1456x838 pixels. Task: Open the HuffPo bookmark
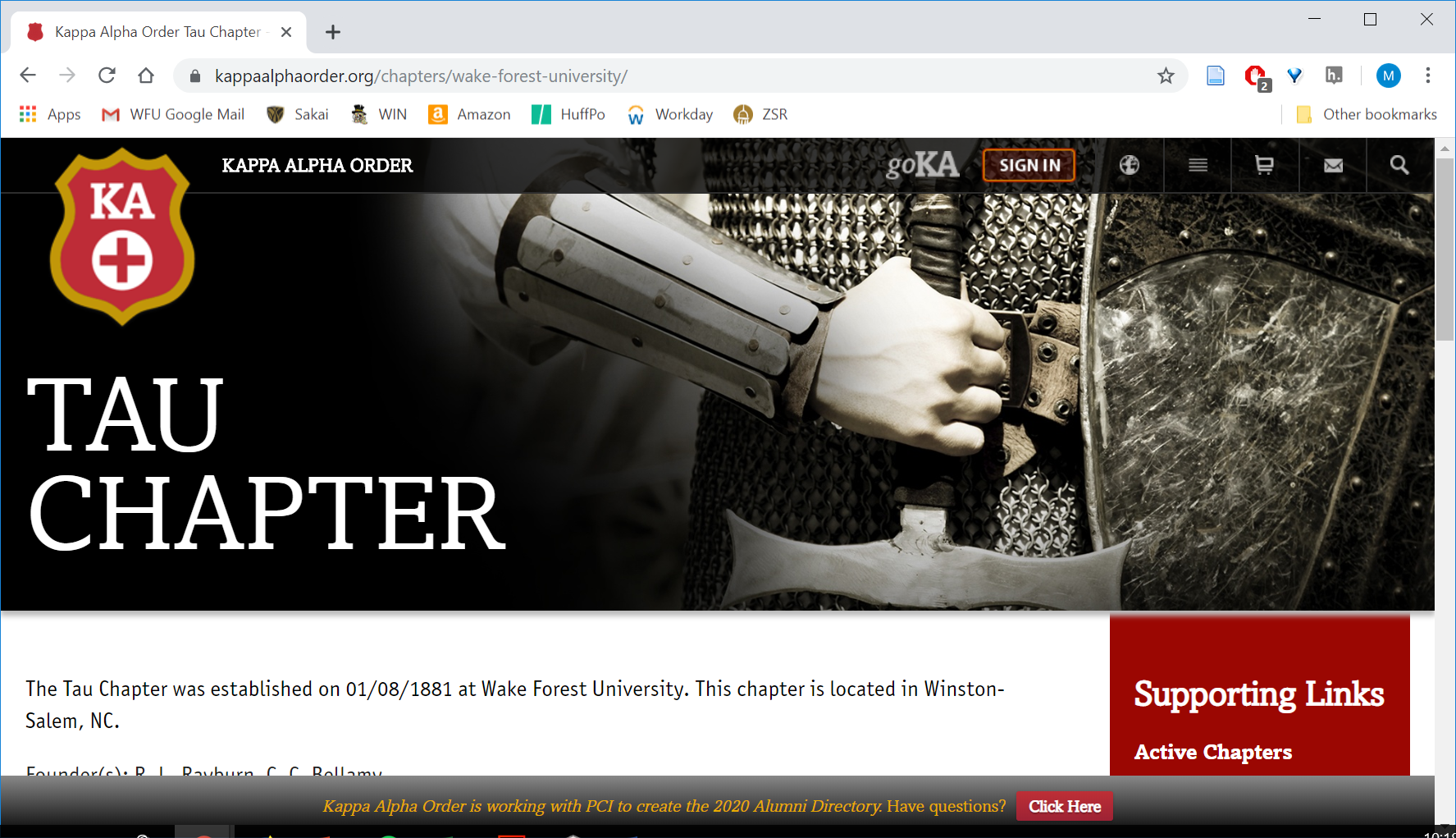pyautogui.click(x=568, y=114)
